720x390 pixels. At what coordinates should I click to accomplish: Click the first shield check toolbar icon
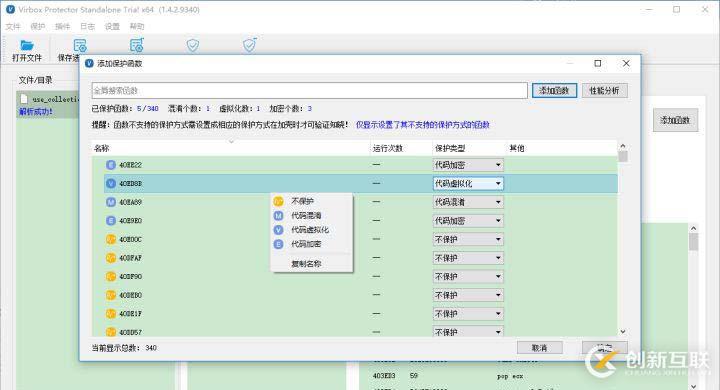point(193,45)
